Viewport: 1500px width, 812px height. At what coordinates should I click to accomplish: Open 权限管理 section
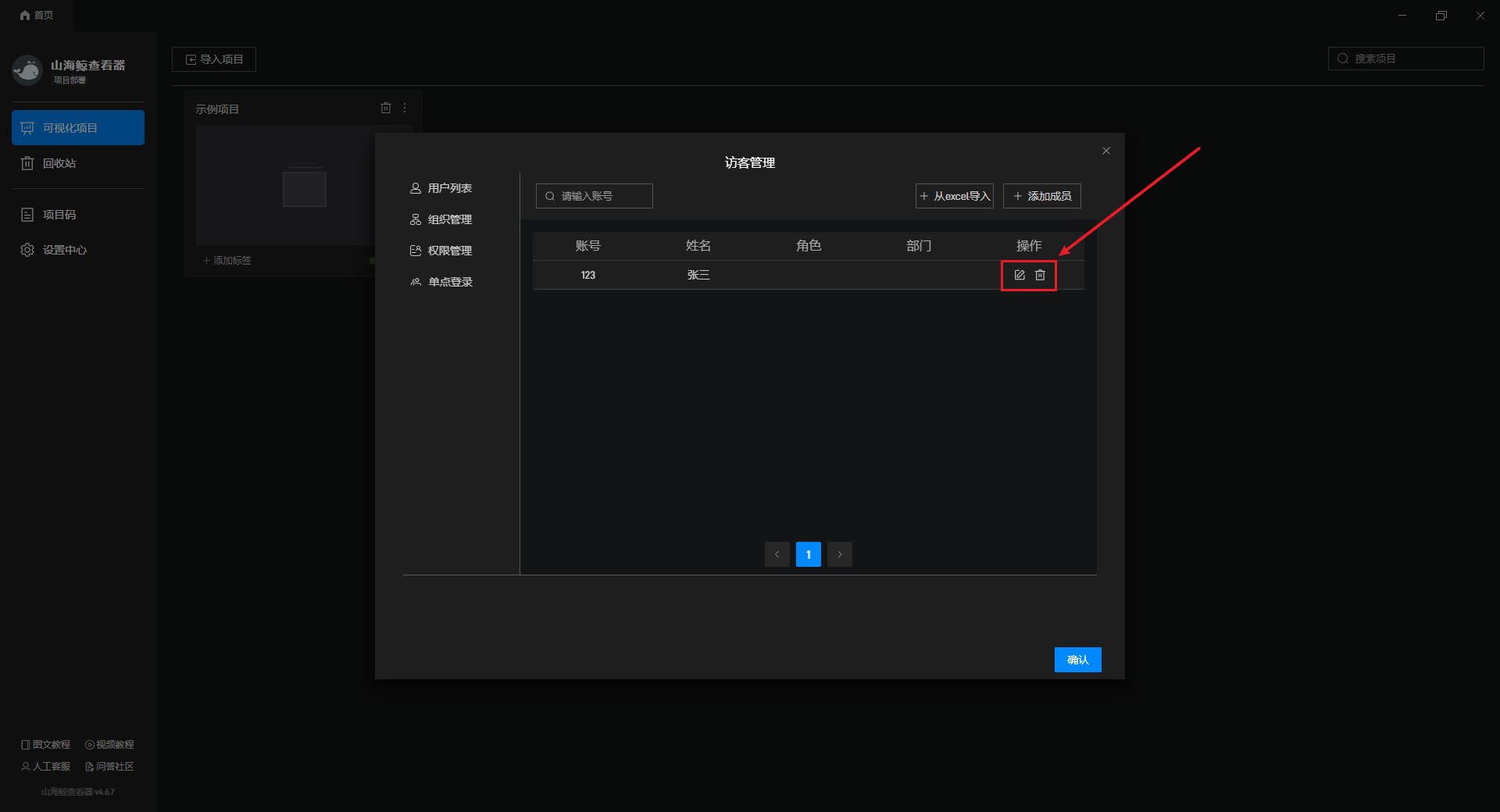click(441, 251)
